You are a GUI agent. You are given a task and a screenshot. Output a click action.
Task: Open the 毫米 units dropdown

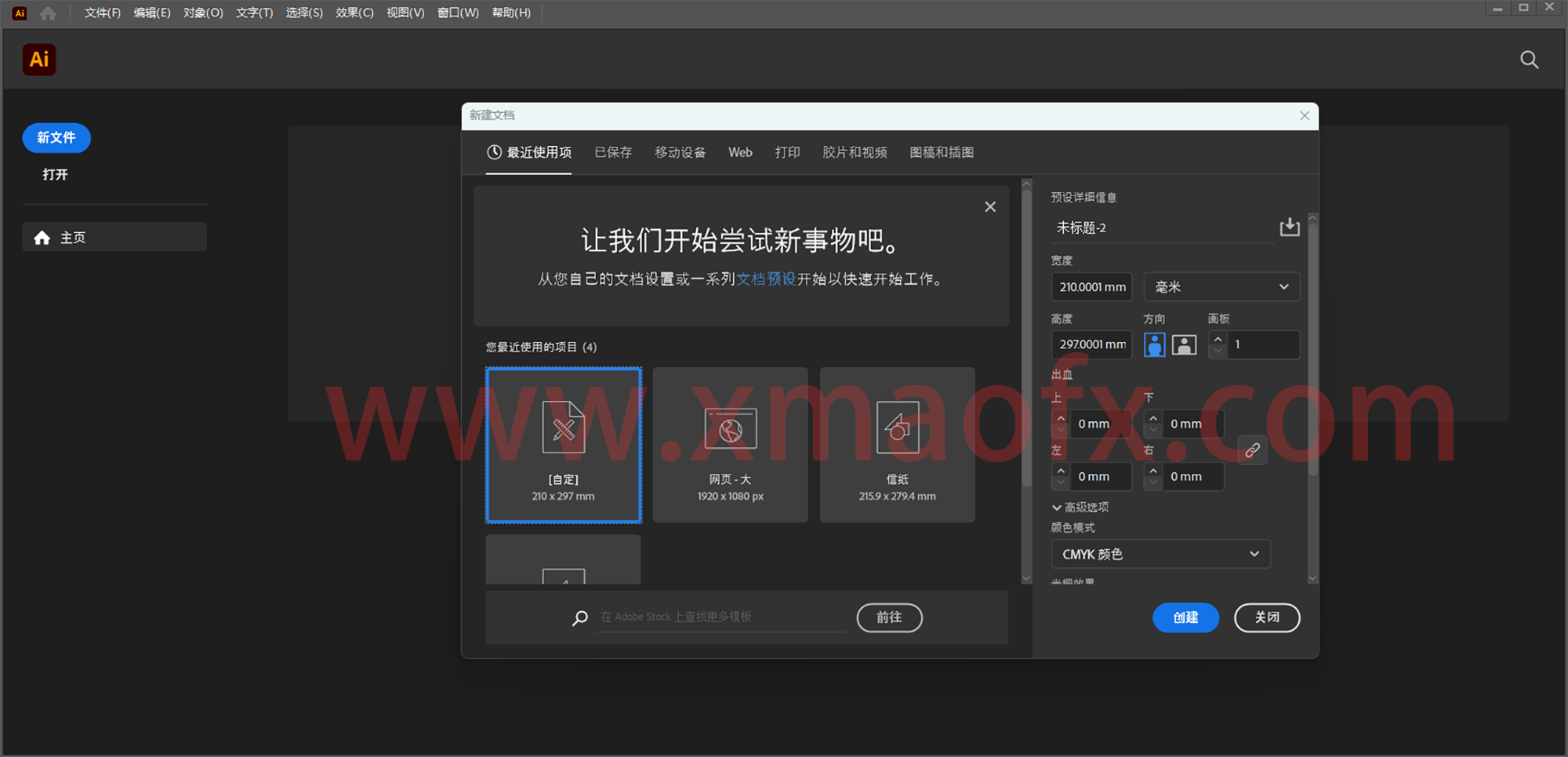[x=1221, y=287]
